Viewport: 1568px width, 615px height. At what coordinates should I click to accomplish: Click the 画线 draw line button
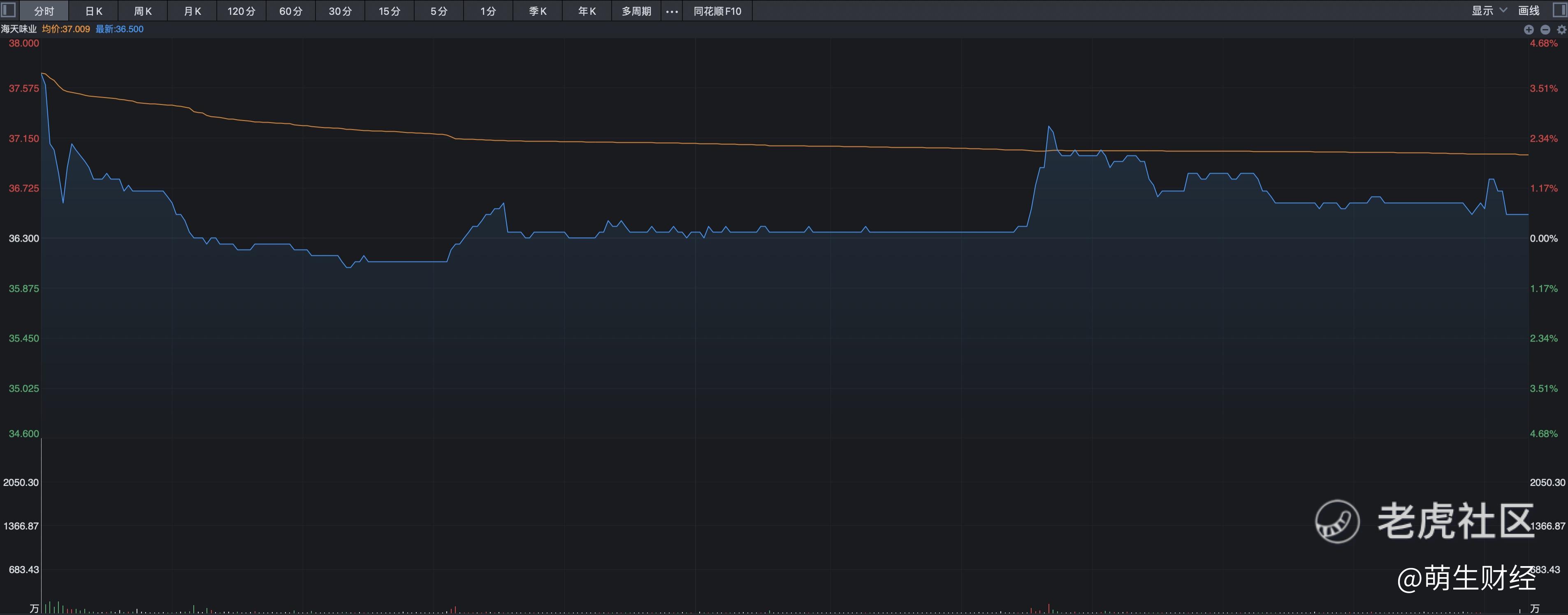[1529, 10]
